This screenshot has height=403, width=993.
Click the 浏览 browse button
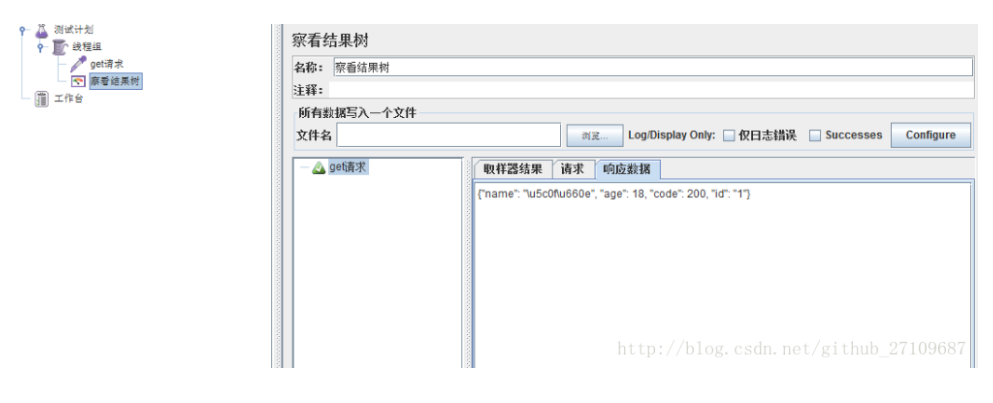595,136
